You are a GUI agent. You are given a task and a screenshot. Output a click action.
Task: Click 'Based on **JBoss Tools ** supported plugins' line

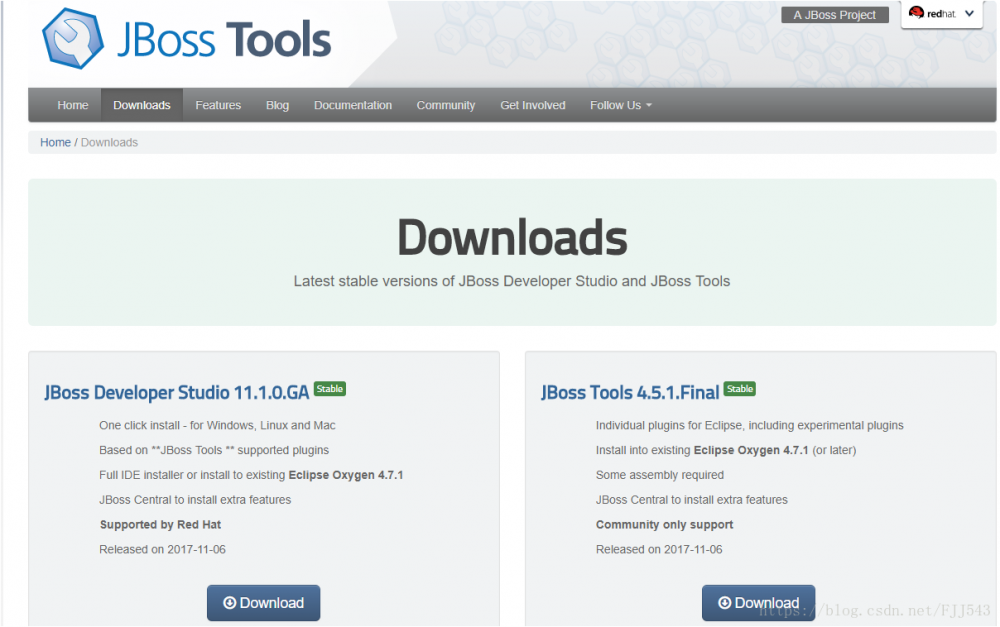[x=214, y=450]
